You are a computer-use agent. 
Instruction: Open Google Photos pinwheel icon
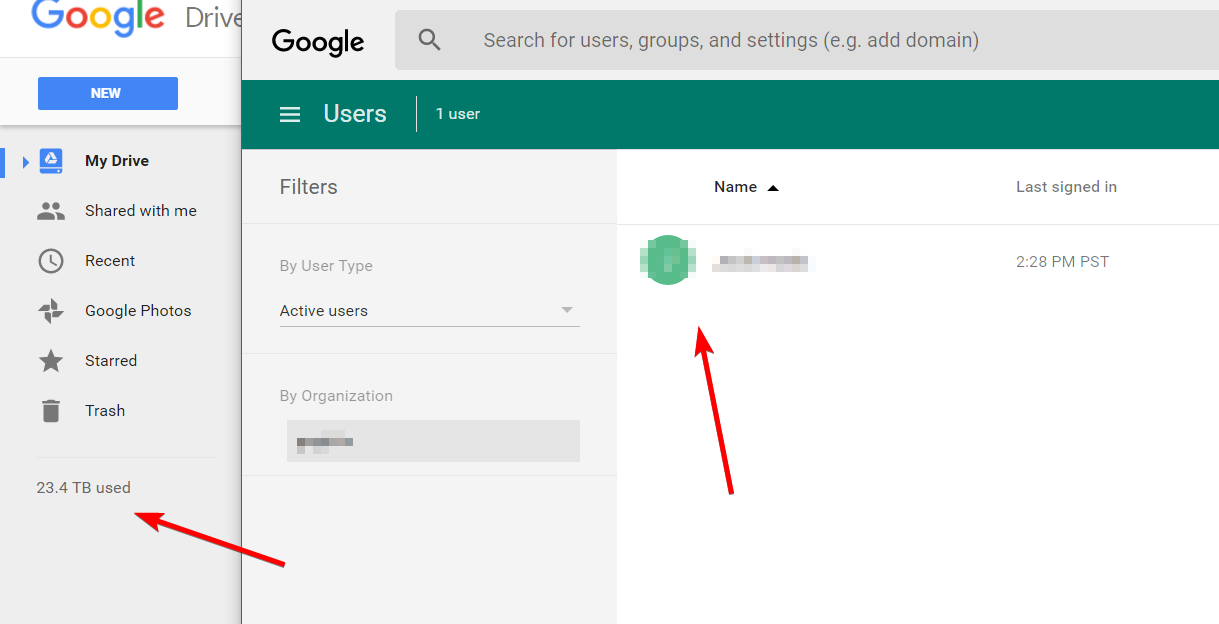click(51, 311)
